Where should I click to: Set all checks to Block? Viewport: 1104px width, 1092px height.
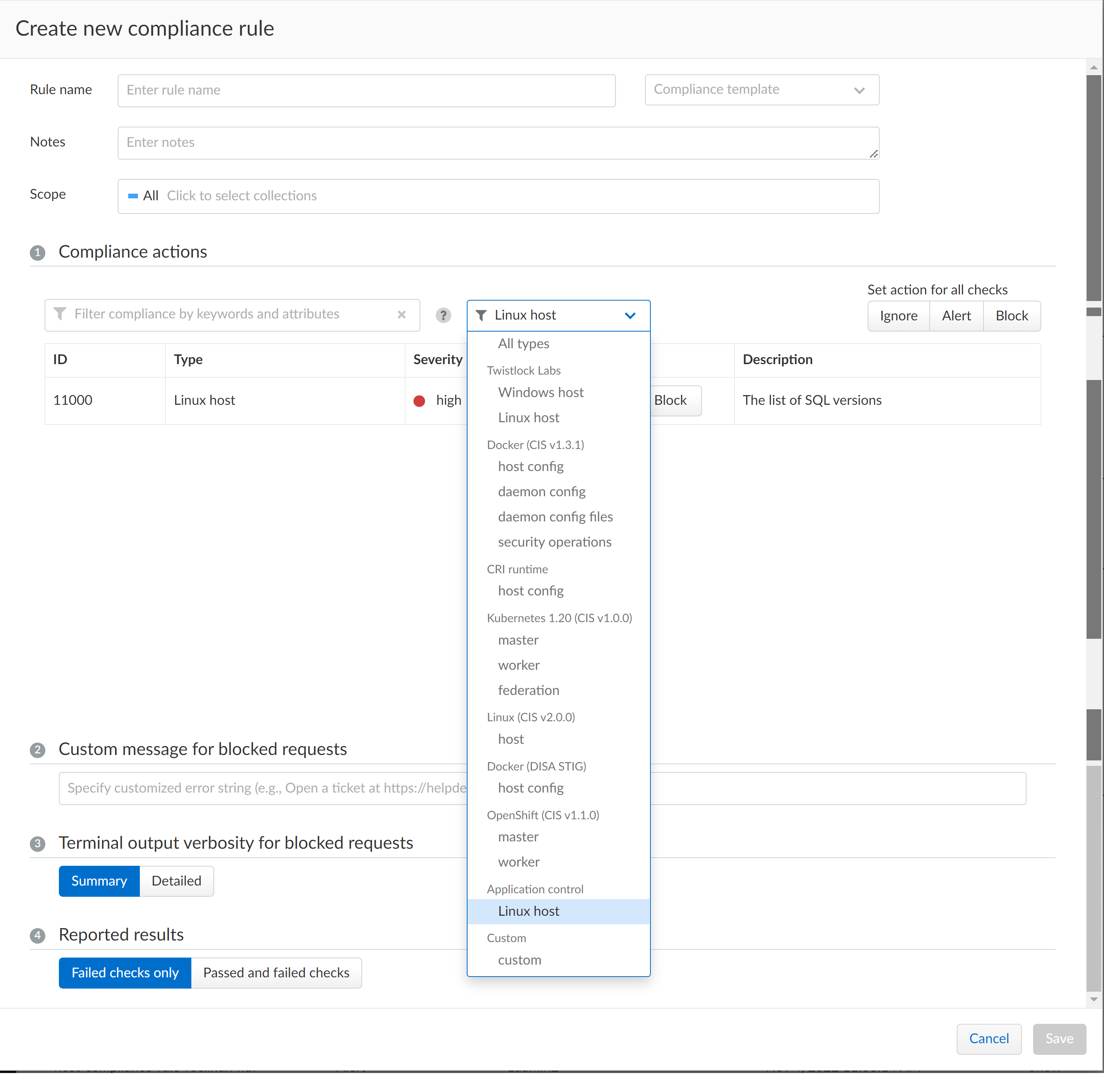[x=1011, y=316]
